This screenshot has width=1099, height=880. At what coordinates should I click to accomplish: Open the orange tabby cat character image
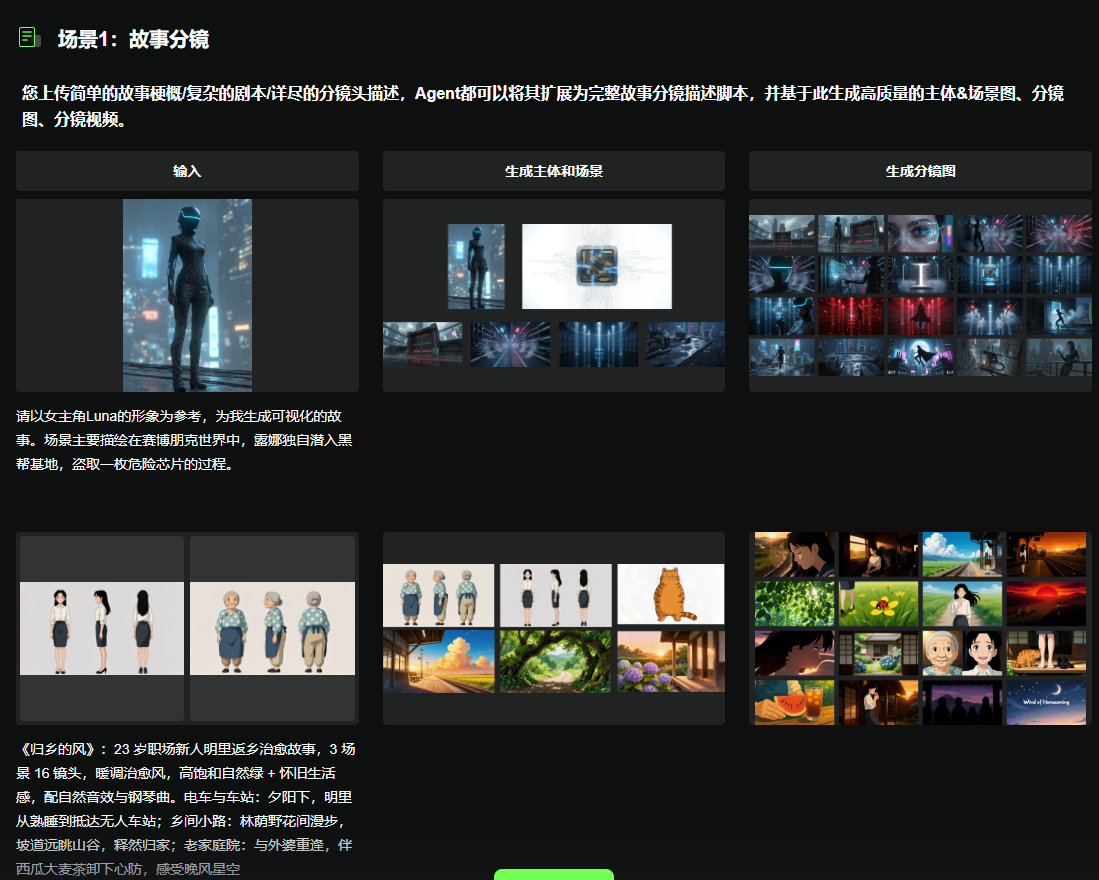(x=670, y=594)
